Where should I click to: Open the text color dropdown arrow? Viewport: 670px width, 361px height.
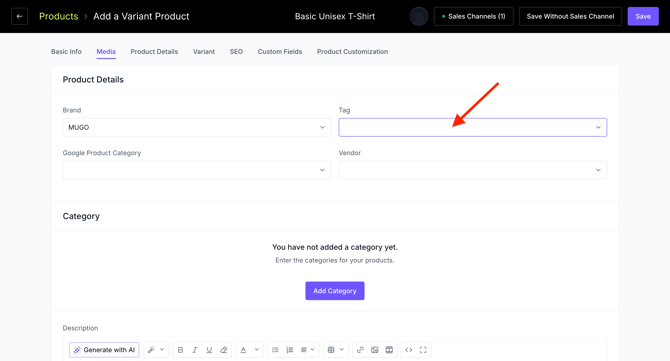tap(257, 350)
